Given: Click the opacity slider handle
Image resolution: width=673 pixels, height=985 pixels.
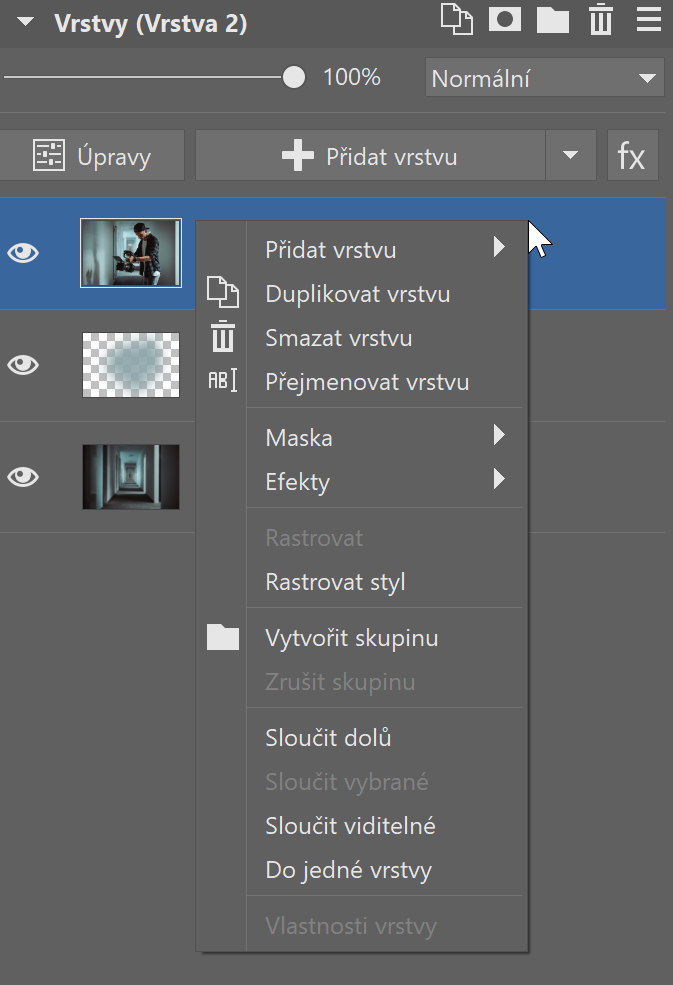Looking at the screenshot, I should [x=294, y=78].
